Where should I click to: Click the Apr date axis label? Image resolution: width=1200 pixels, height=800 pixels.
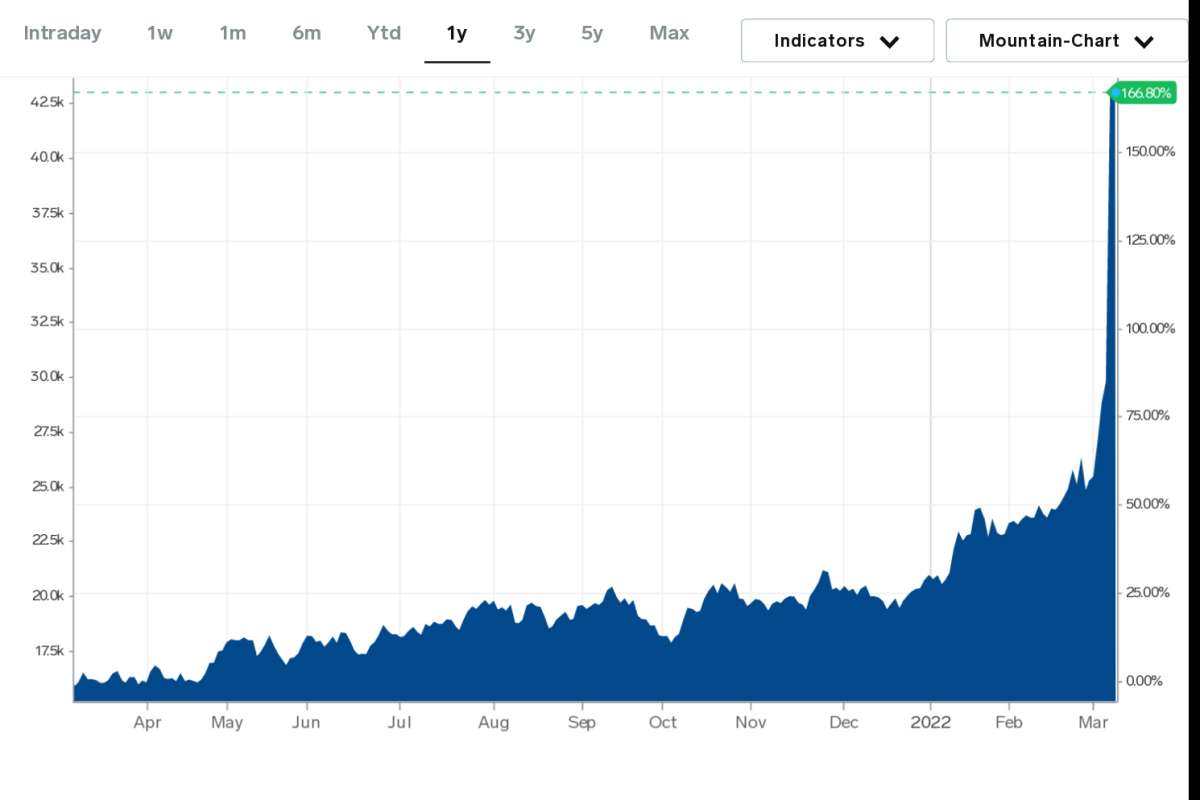coord(148,722)
